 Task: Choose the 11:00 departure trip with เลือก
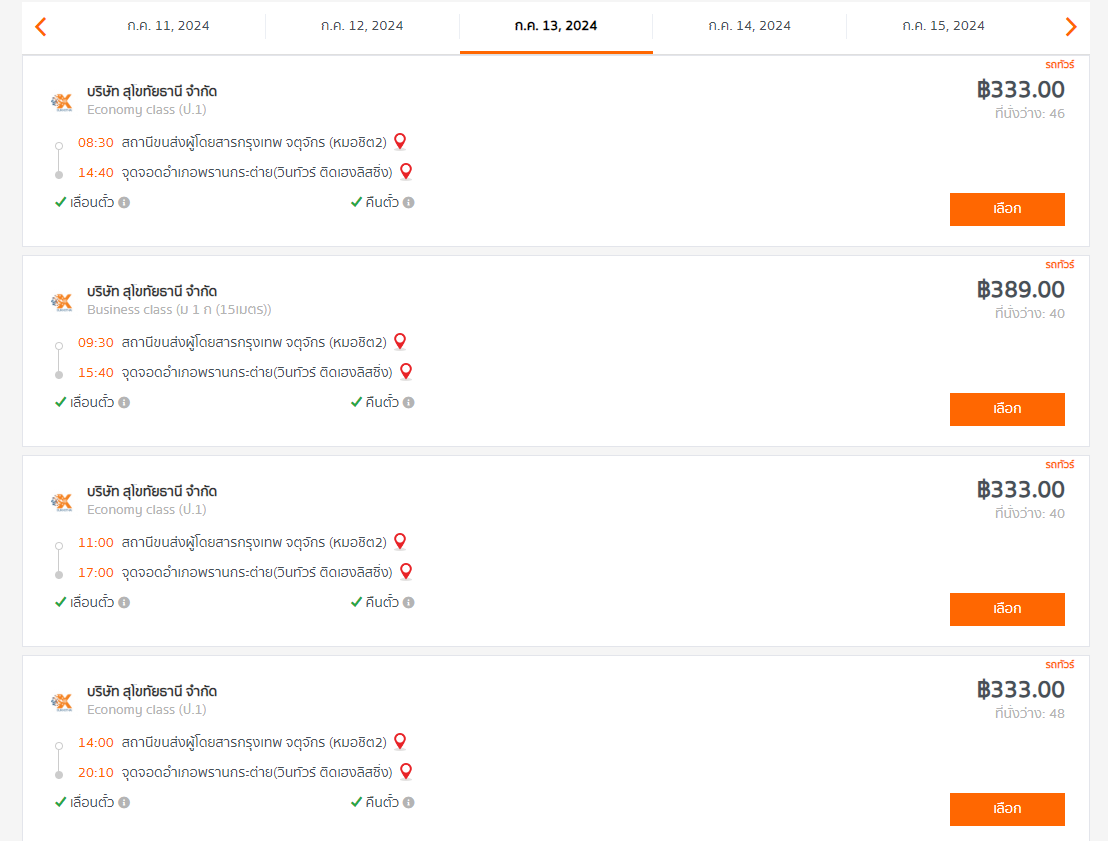[1007, 609]
